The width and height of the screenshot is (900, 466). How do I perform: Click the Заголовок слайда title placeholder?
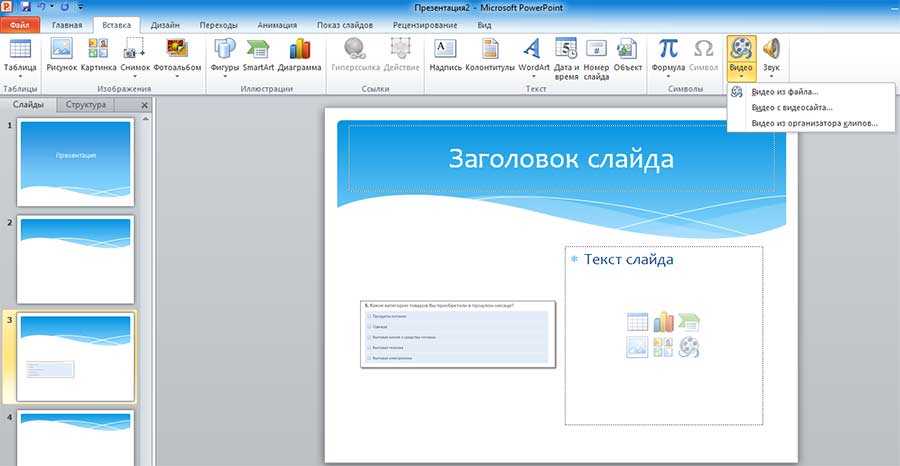(x=561, y=159)
